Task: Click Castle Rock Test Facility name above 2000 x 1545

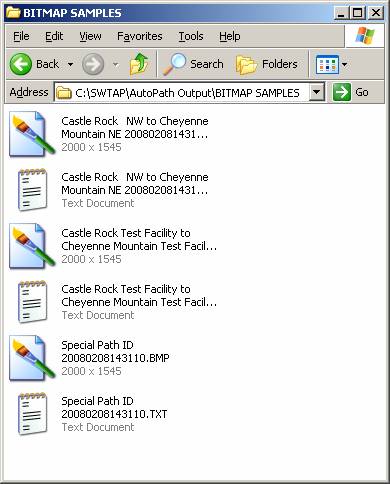Action: coord(139,239)
